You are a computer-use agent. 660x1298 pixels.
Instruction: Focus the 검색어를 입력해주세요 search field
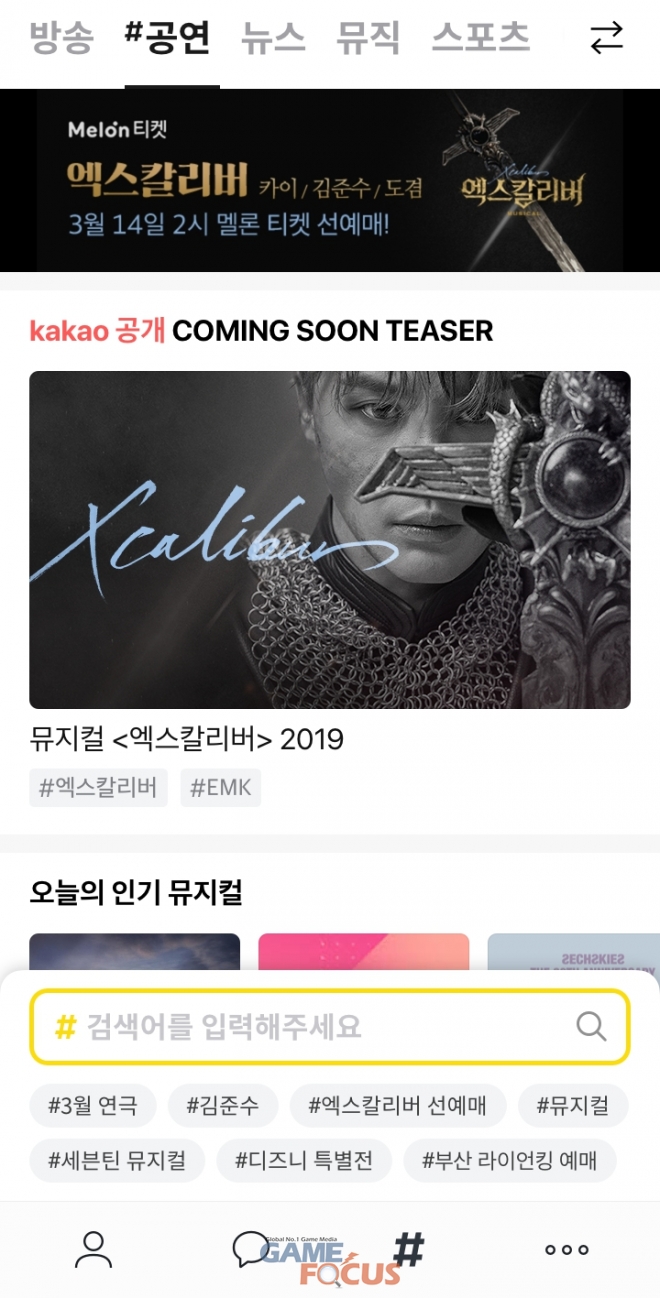[330, 1026]
